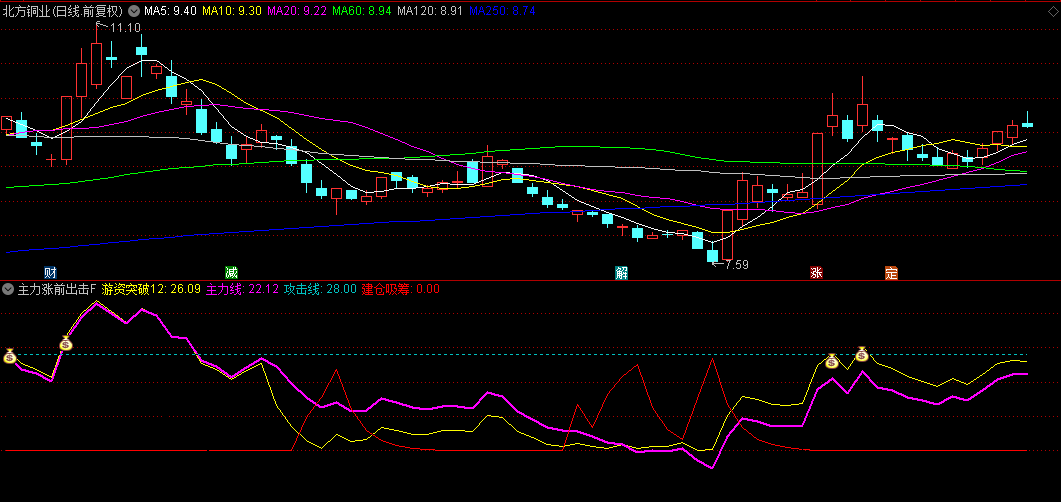Click the blue 财 event marker
The height and width of the screenshot is (502, 1061).
[x=50, y=272]
